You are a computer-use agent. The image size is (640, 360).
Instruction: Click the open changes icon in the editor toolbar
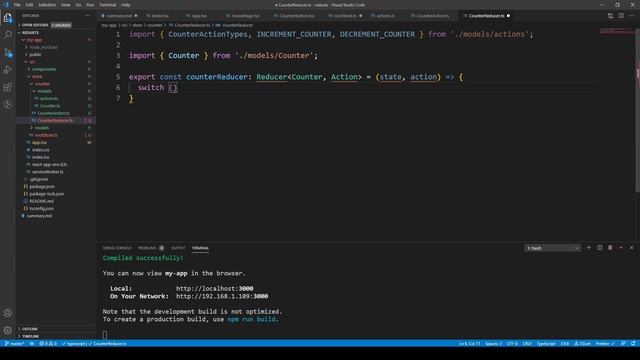610,16
